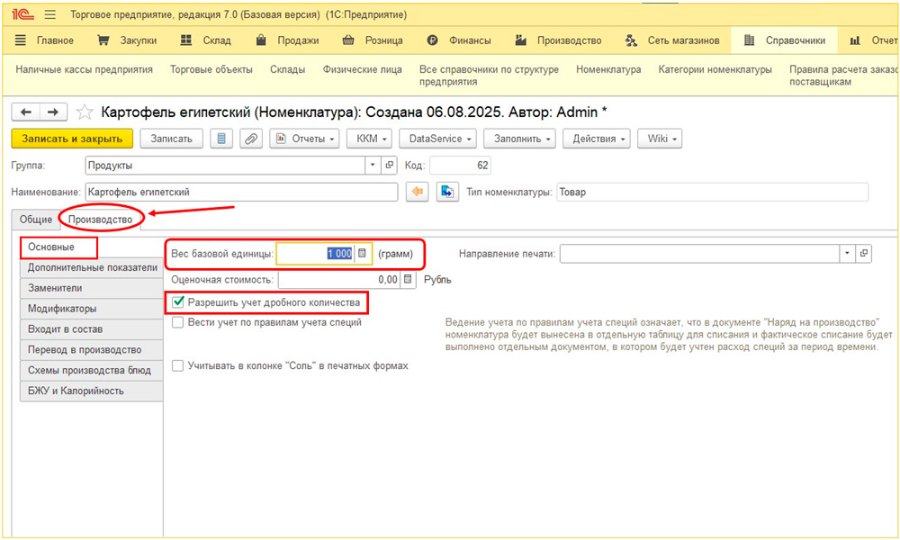Open Торговые объекты link
Image resolution: width=900 pixels, height=540 pixels.
point(211,69)
